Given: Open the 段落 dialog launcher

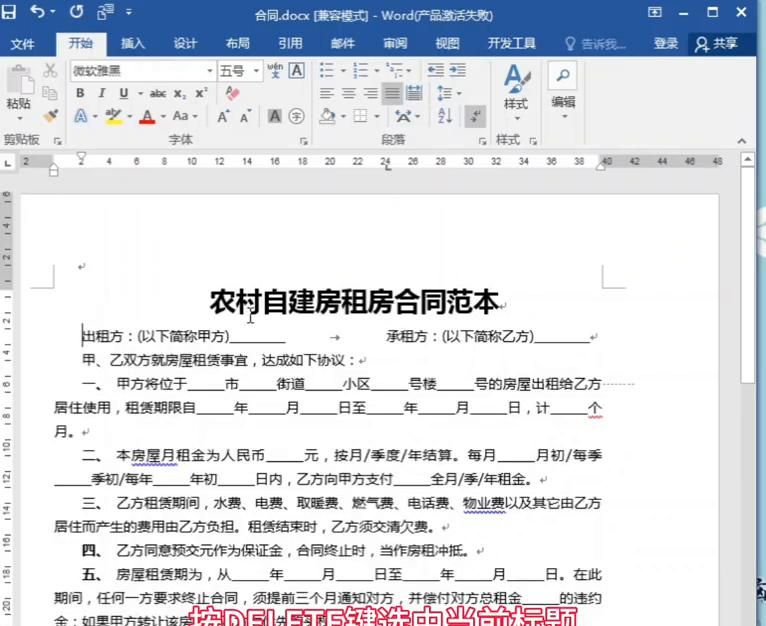Looking at the screenshot, I should click(x=483, y=141).
